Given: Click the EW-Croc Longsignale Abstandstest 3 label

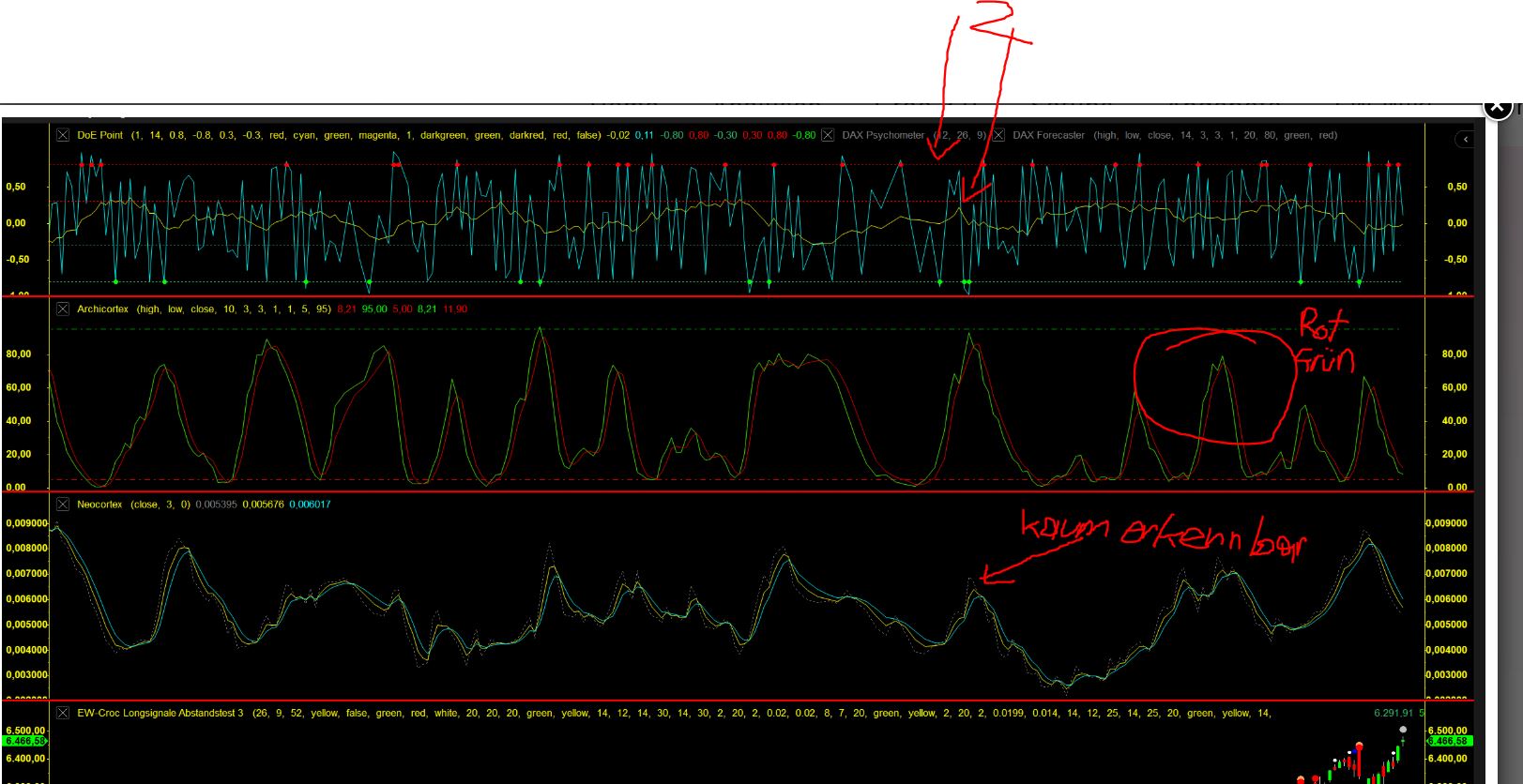Looking at the screenshot, I should (x=160, y=713).
